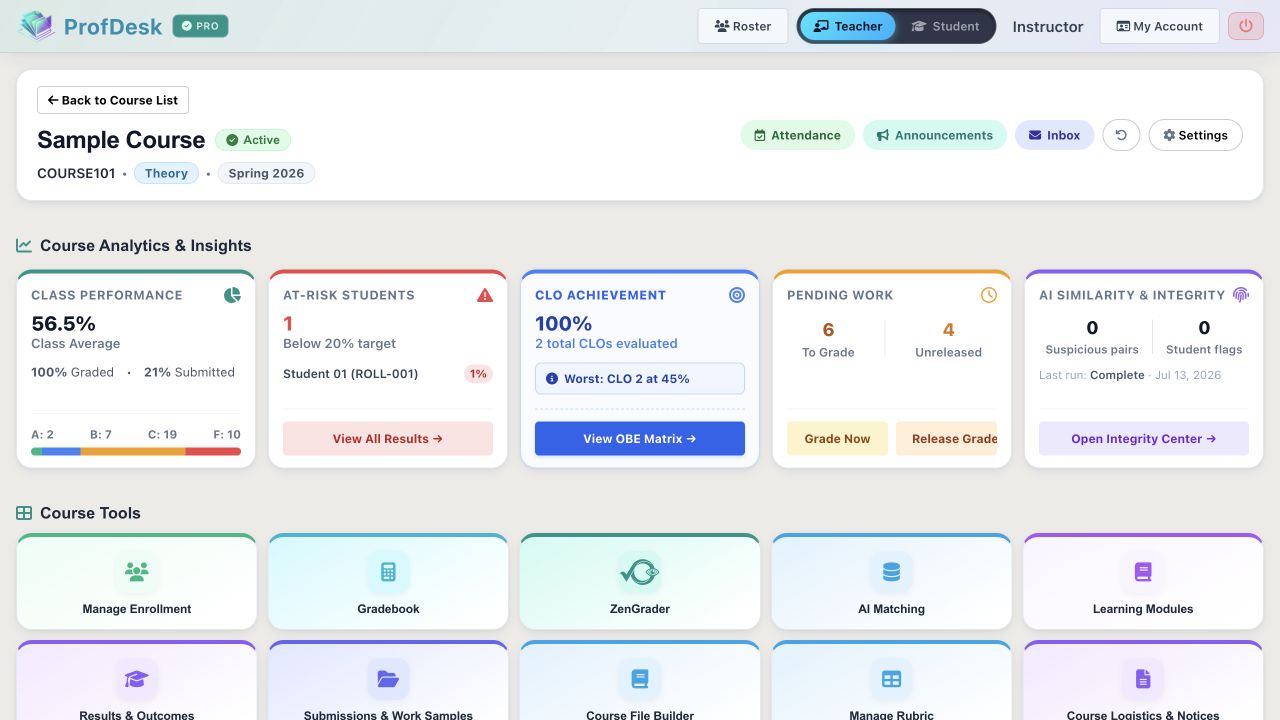Click the PRO badge
The image size is (1280, 720).
coord(200,26)
